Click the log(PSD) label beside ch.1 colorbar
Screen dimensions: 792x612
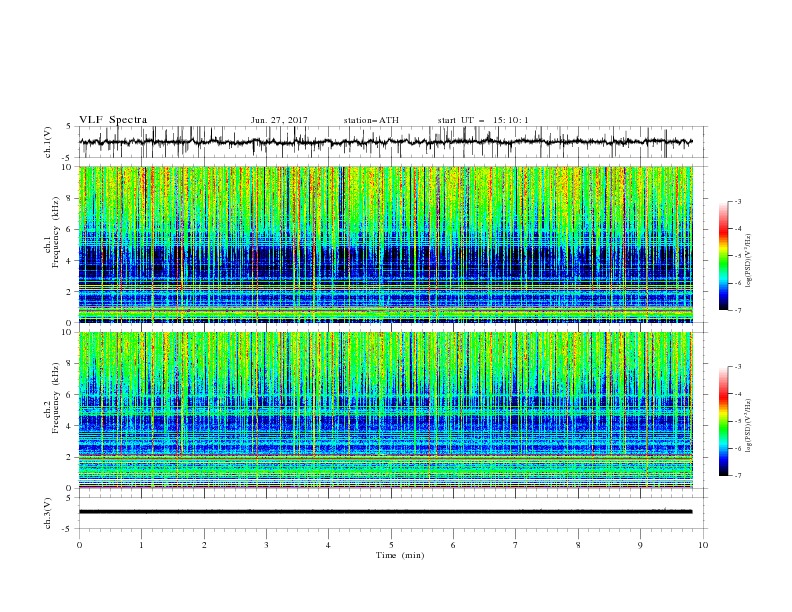tap(749, 261)
